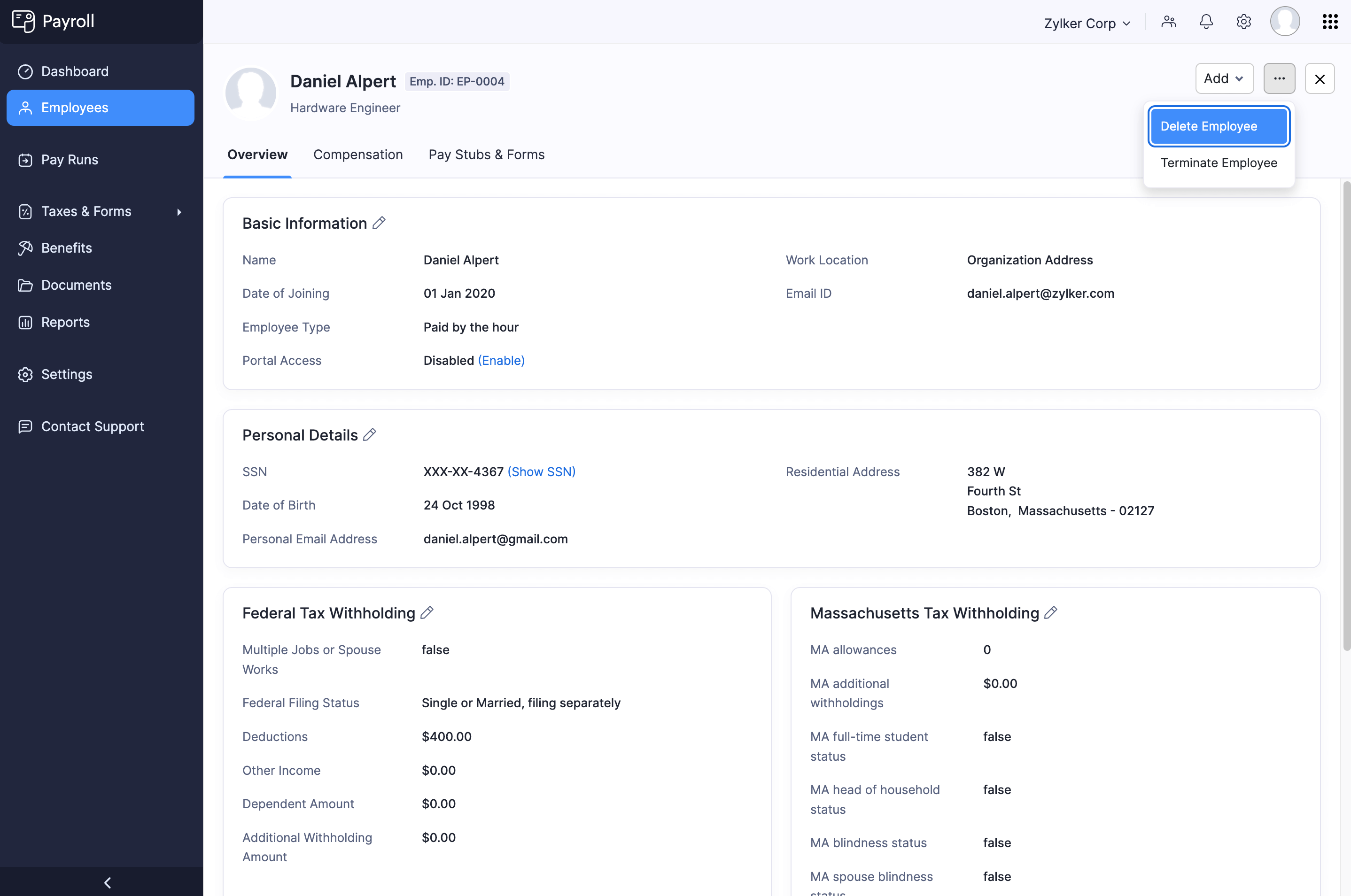Choose Terminate Employee from the menu
Image resolution: width=1351 pixels, height=896 pixels.
click(x=1219, y=163)
